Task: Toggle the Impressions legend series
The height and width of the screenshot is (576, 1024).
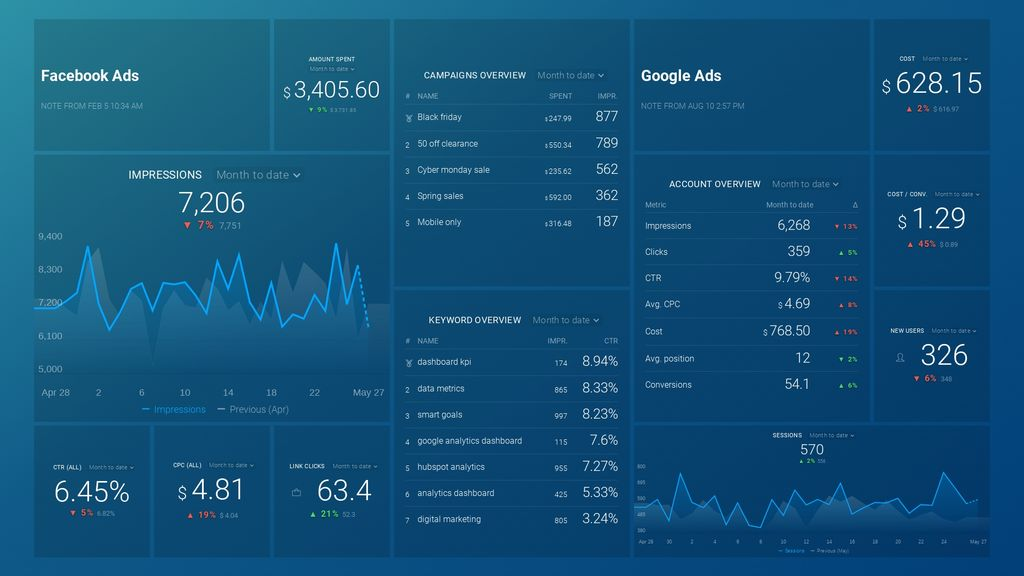Action: click(x=174, y=409)
